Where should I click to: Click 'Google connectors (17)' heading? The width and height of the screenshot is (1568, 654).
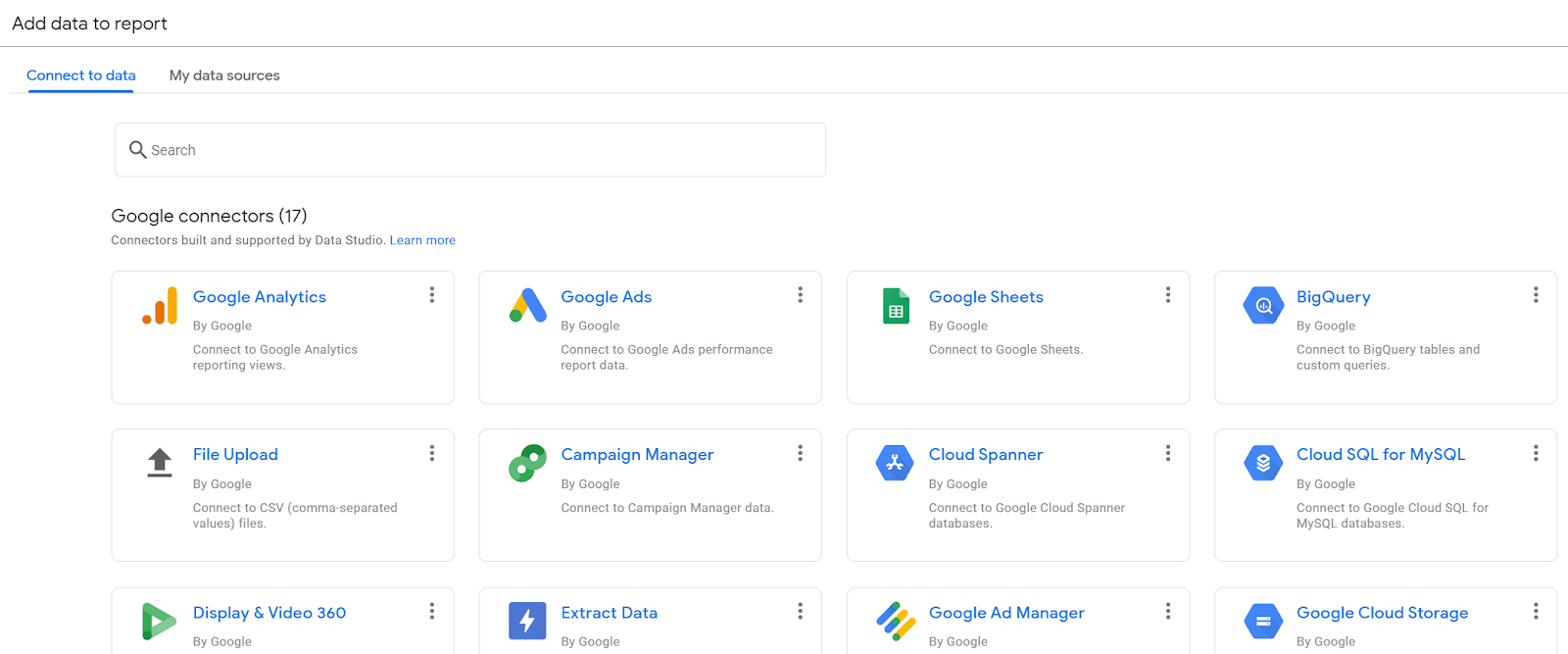coord(209,216)
